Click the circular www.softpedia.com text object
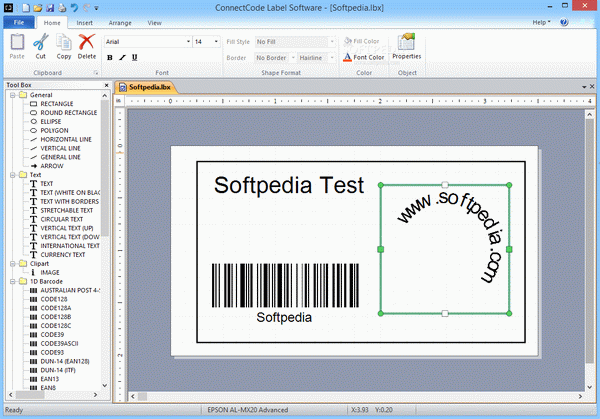This screenshot has width=600, height=419. click(445, 249)
